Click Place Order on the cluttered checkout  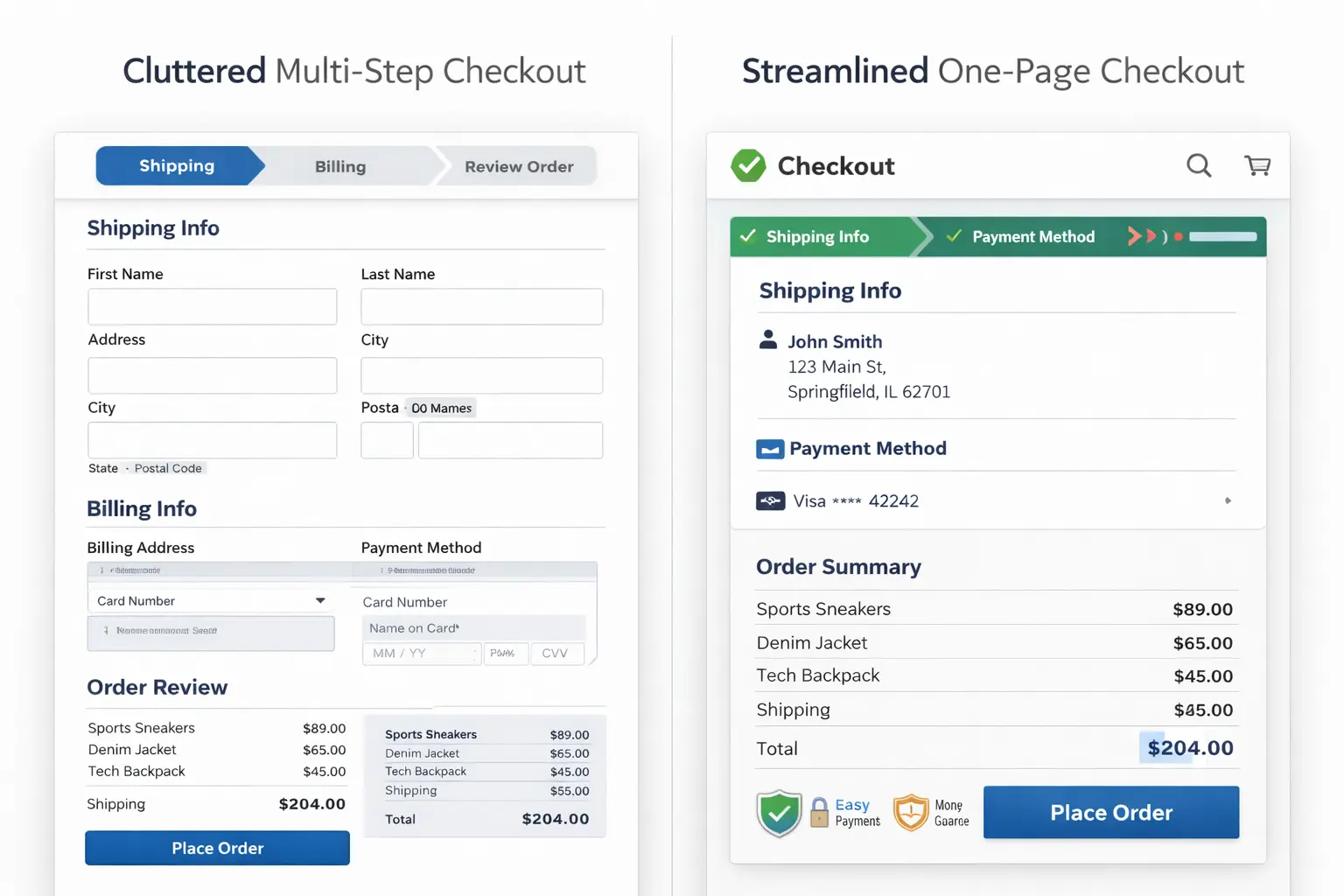[217, 848]
